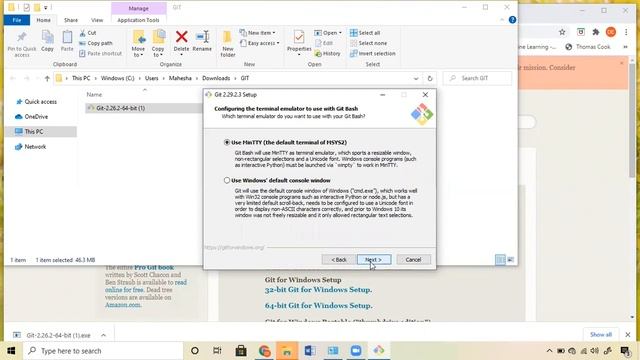
Task: Switch to large icons view layout
Action: coord(510,260)
